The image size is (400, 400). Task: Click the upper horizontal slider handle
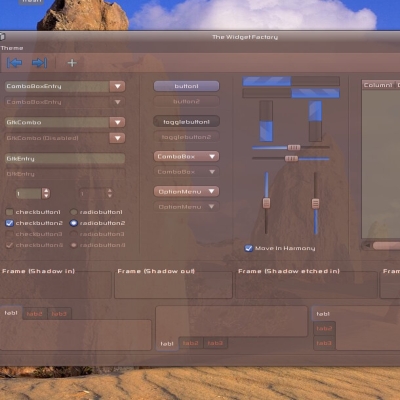coord(294,147)
